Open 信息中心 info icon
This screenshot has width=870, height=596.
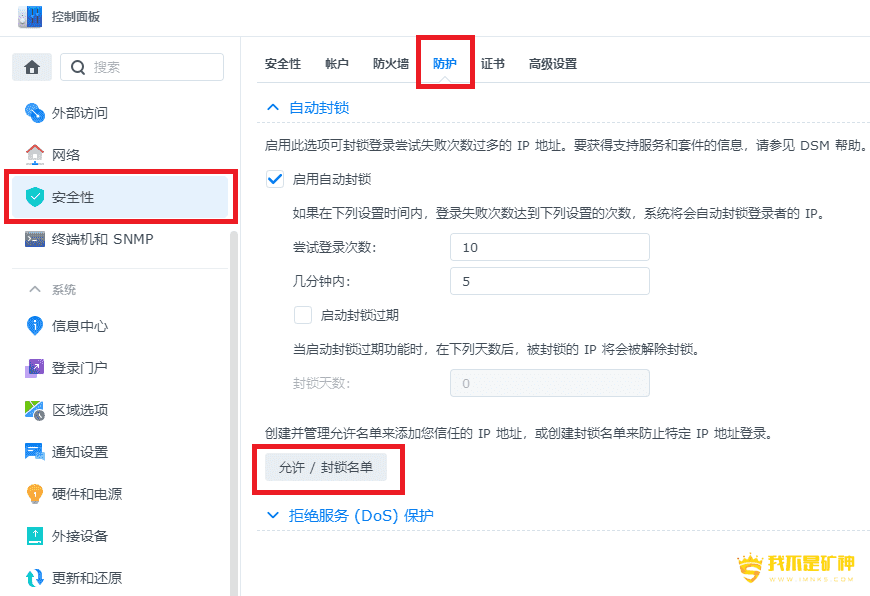35,326
